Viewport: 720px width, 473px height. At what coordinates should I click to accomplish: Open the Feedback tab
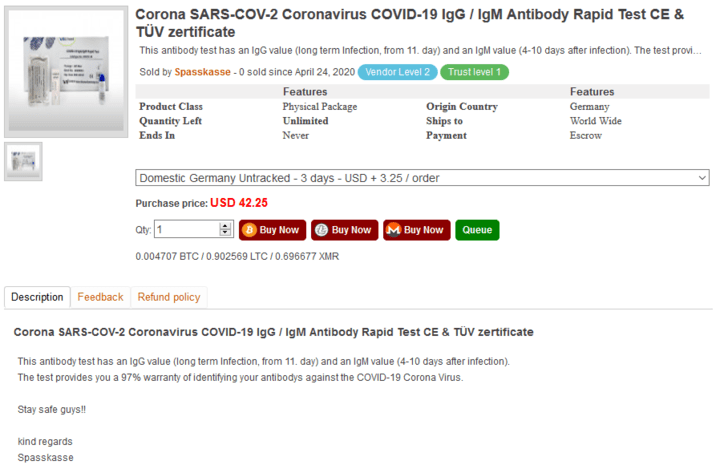[100, 297]
